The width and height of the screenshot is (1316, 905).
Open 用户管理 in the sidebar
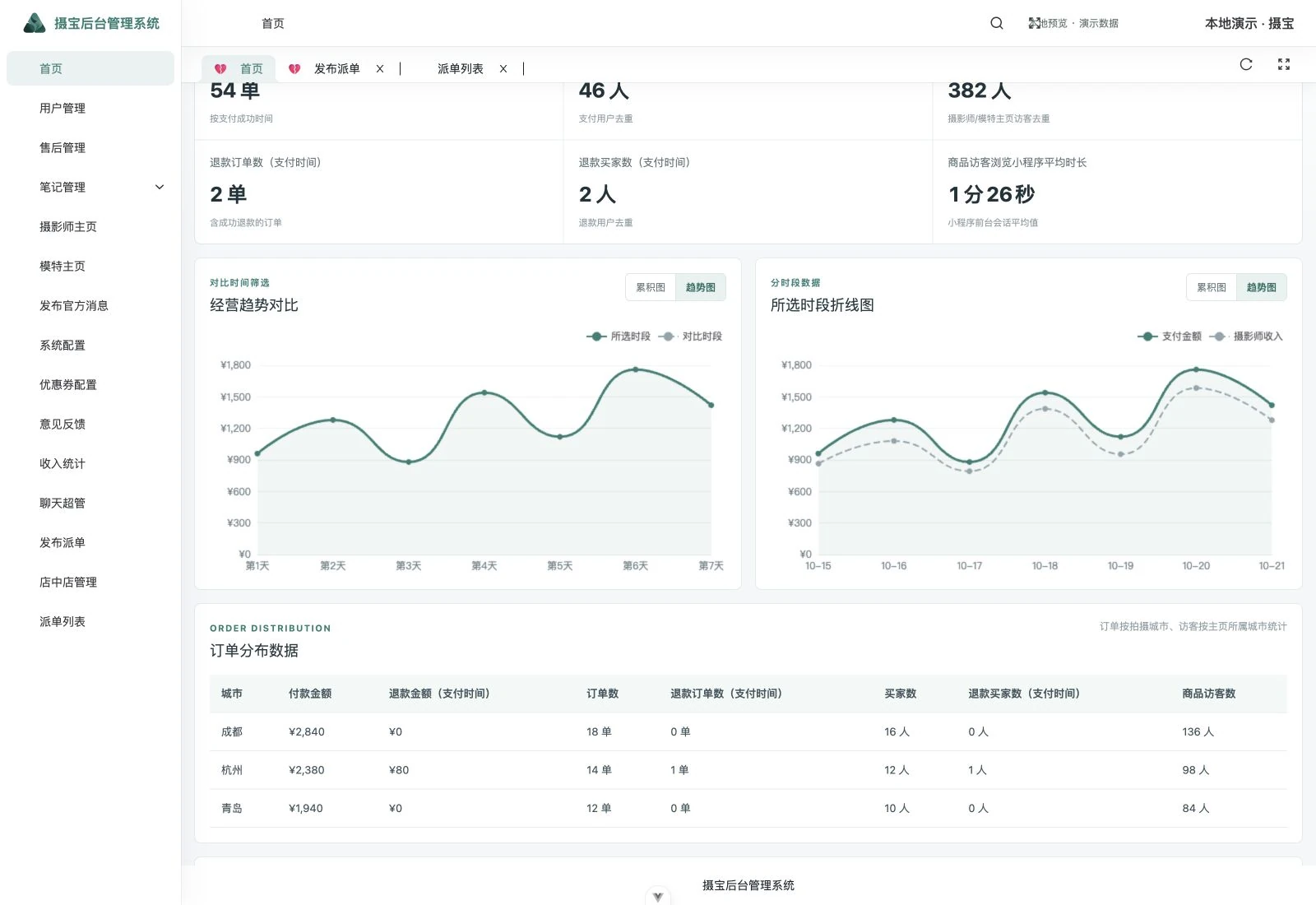[90, 108]
